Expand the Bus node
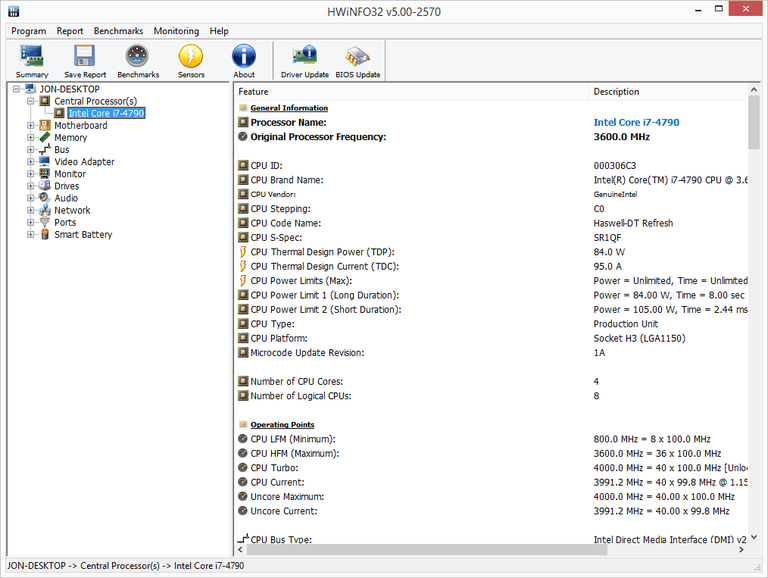The height and width of the screenshot is (578, 768). pyautogui.click(x=30, y=149)
